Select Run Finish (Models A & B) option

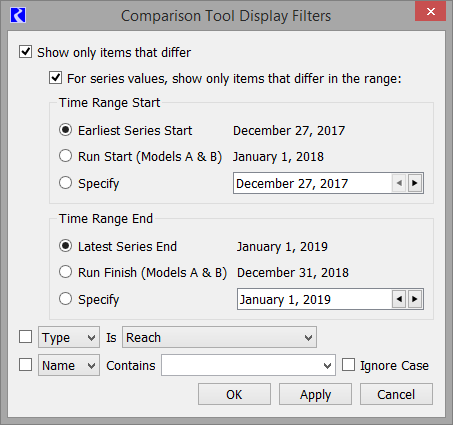pyautogui.click(x=65, y=272)
